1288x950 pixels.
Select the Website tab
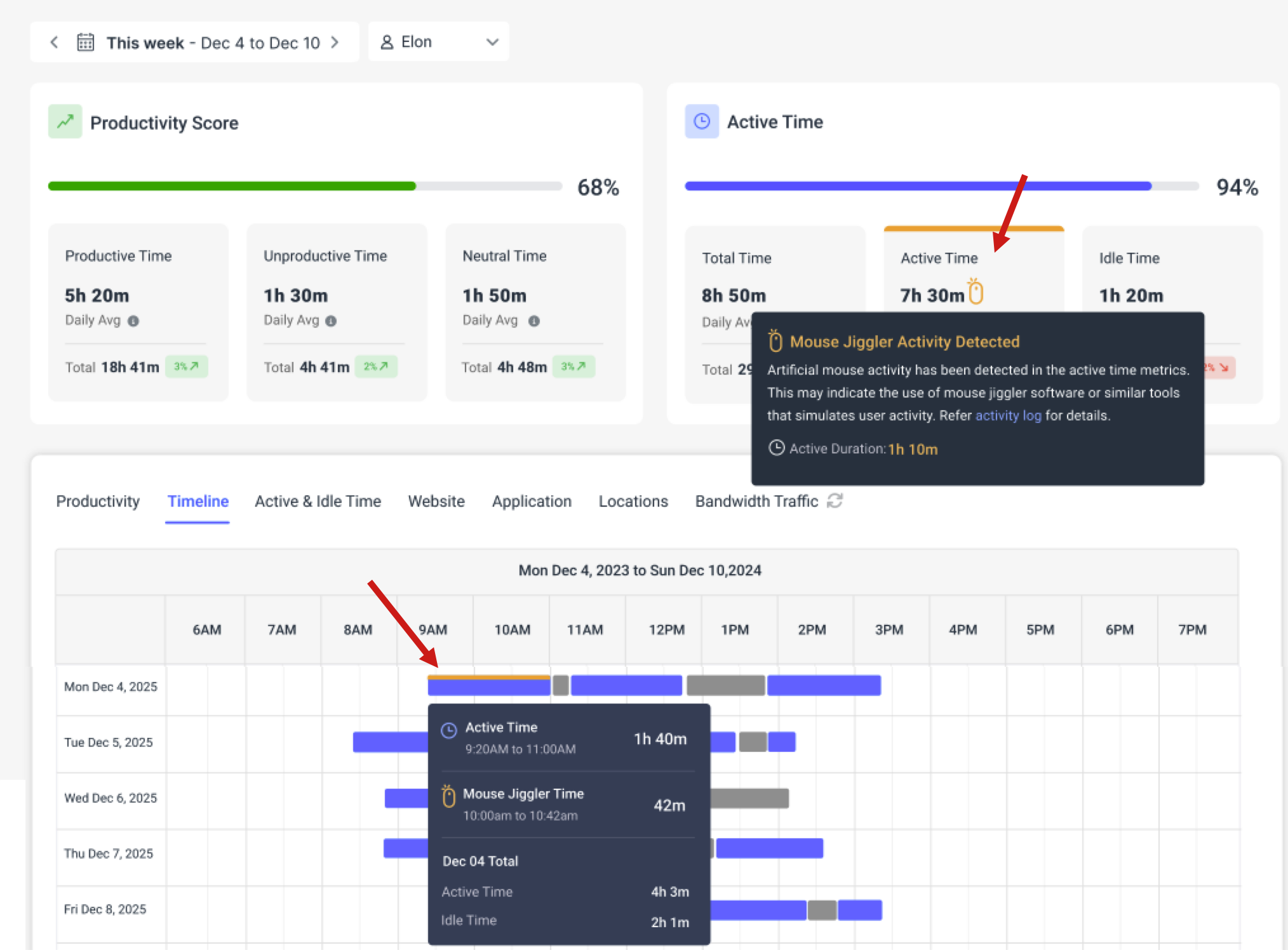436,501
